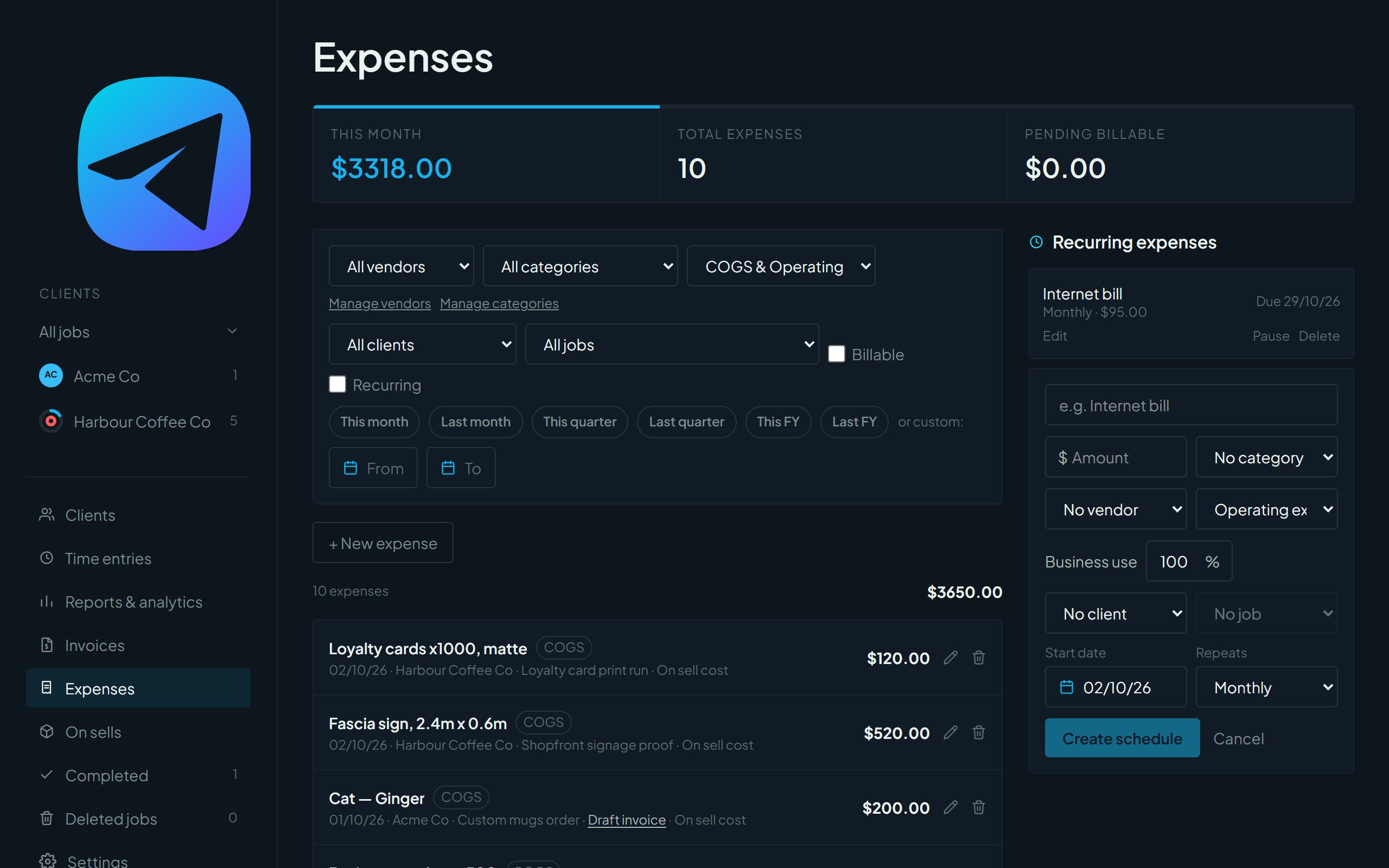Open the All jobs filter dropdown
This screenshot has width=1389, height=868.
[x=672, y=344]
